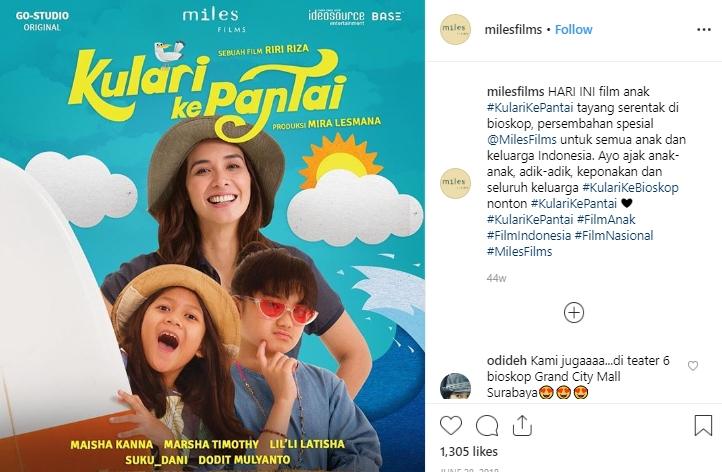
Task: Open the Kulari ke Pantai poster image
Action: [x=212, y=236]
